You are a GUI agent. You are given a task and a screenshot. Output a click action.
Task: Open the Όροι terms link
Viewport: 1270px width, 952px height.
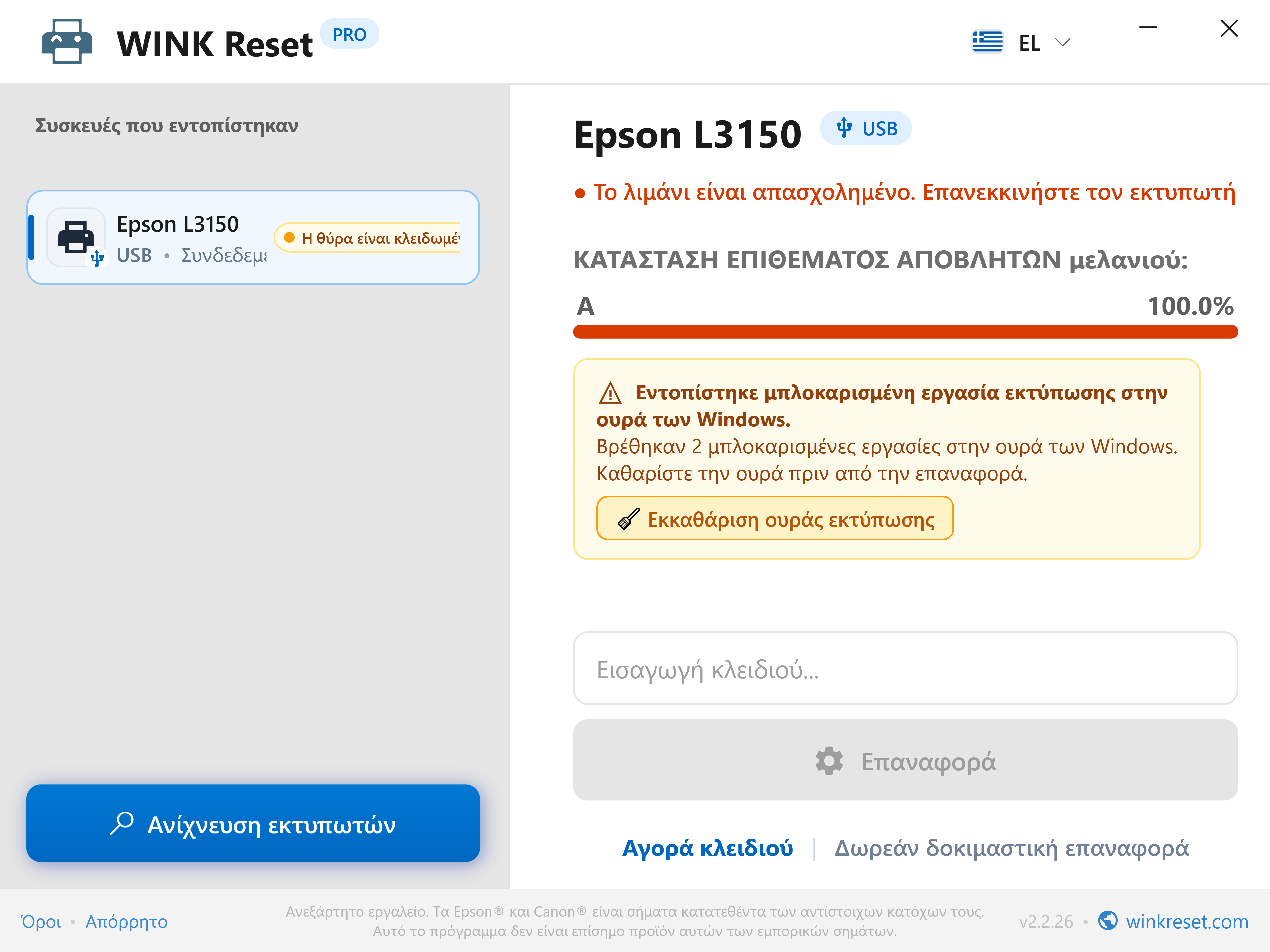41,922
